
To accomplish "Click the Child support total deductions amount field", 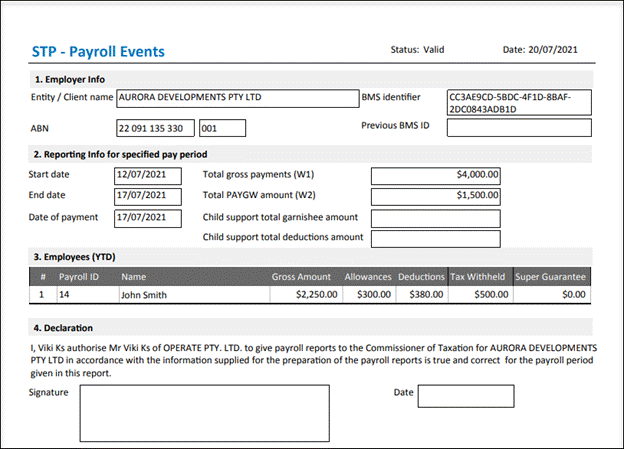I will (435, 238).
